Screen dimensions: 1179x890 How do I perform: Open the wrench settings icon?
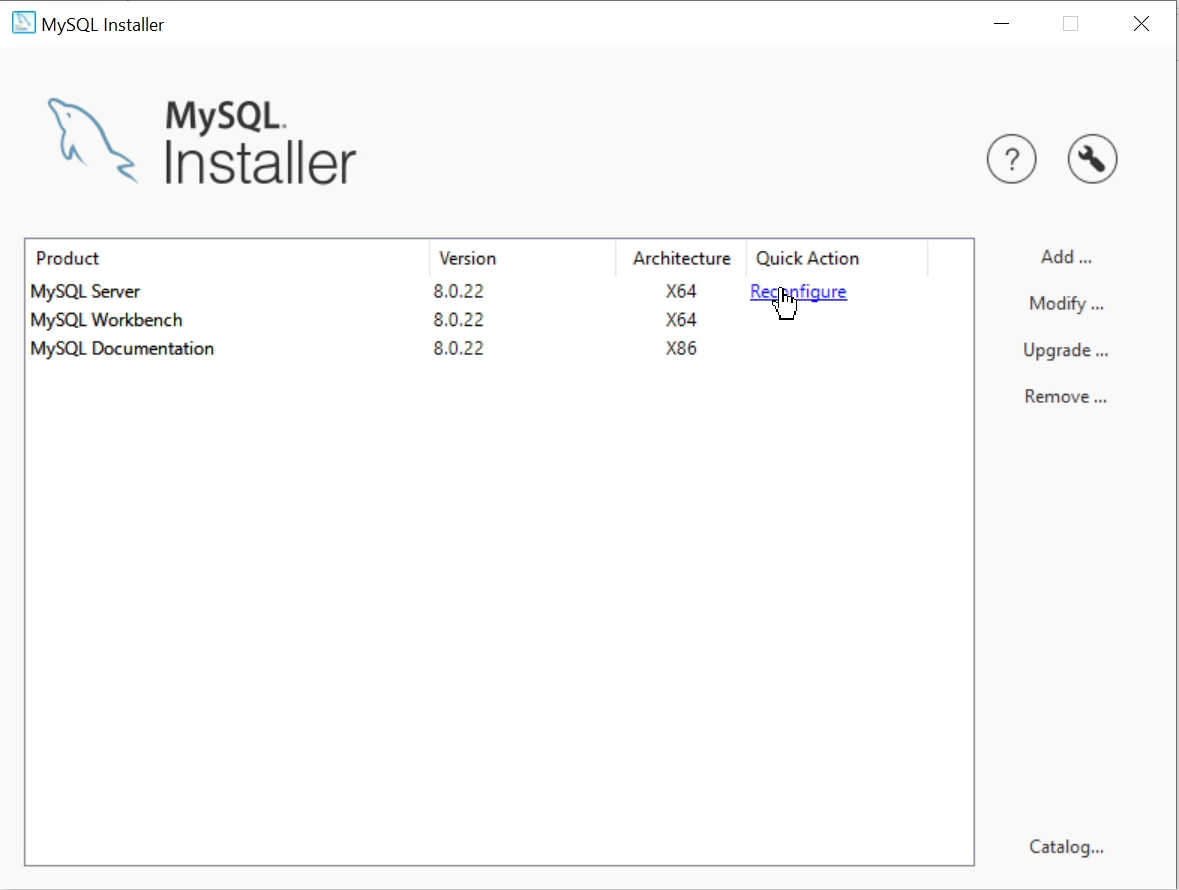(x=1092, y=159)
